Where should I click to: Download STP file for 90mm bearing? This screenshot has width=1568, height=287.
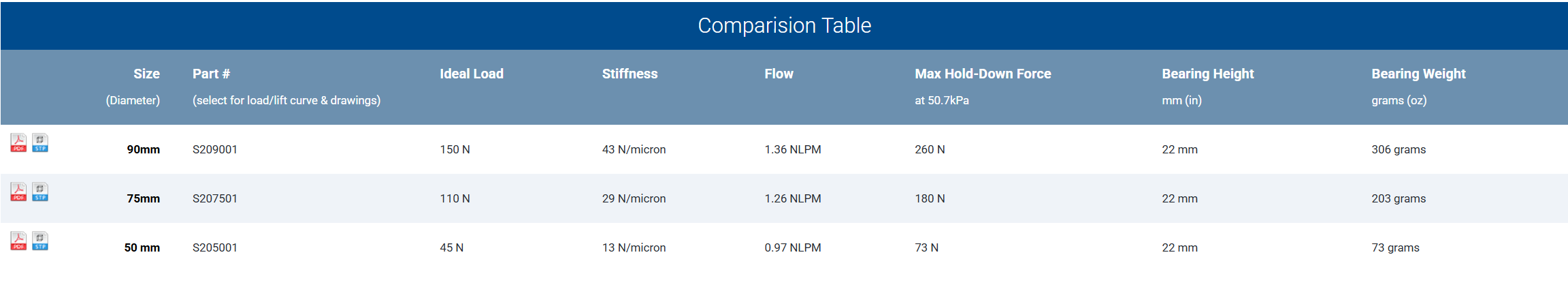[x=40, y=142]
